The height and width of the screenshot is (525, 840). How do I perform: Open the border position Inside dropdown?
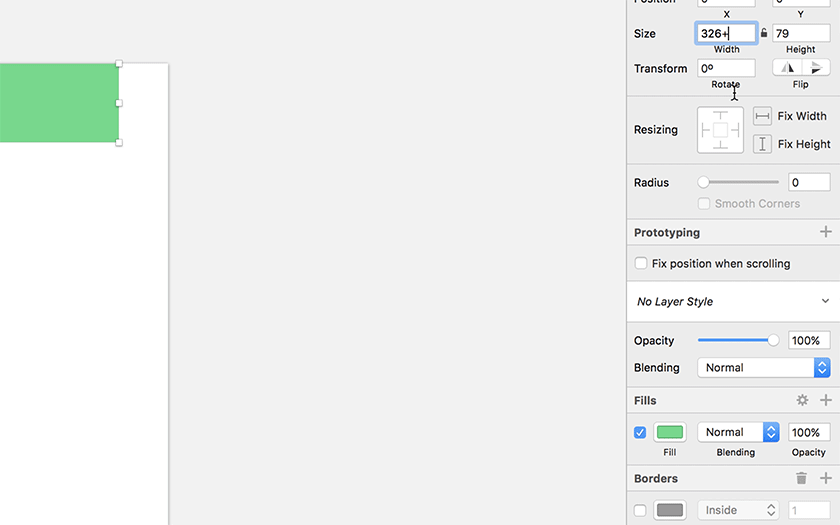pos(738,510)
